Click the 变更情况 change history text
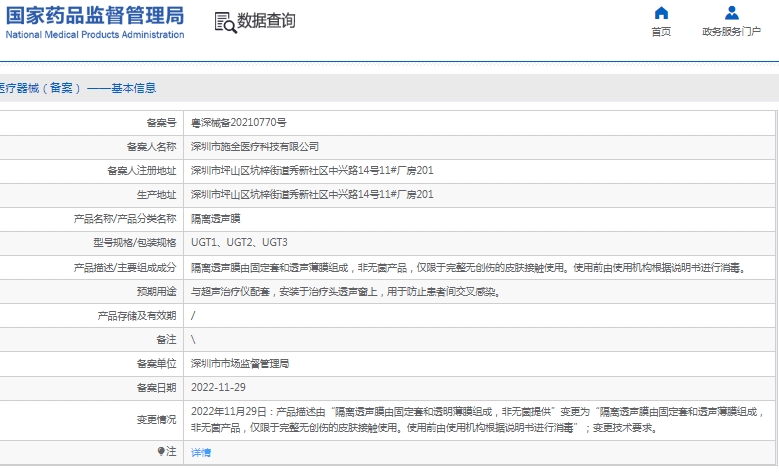The image size is (779, 472). [x=477, y=420]
